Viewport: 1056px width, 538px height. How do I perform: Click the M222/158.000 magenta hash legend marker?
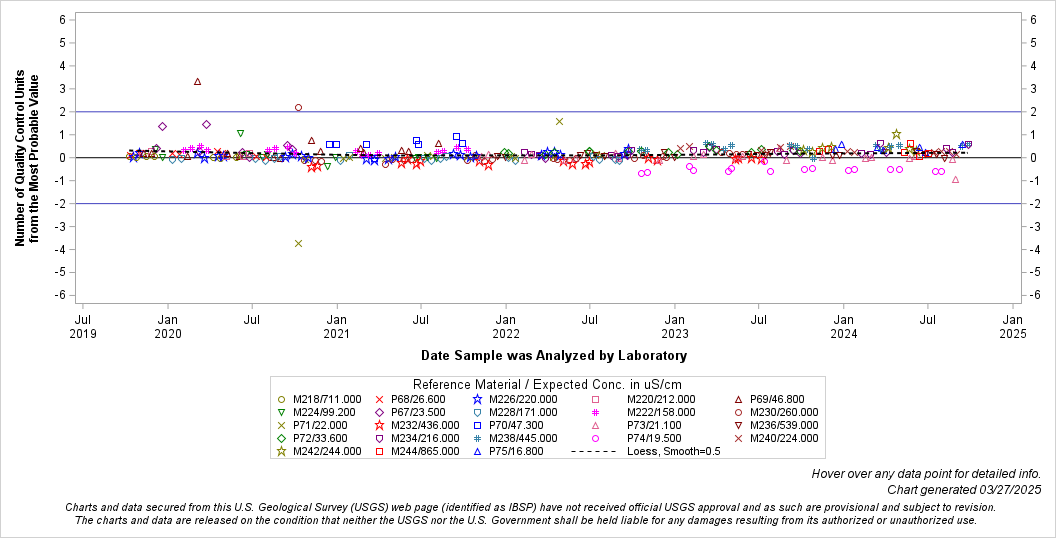596,412
